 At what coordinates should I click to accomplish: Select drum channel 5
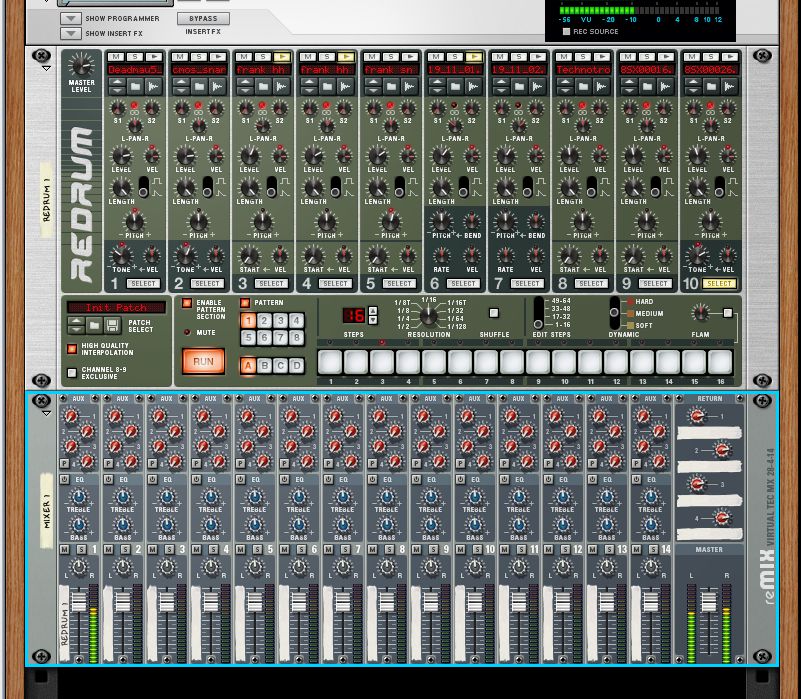coord(398,283)
